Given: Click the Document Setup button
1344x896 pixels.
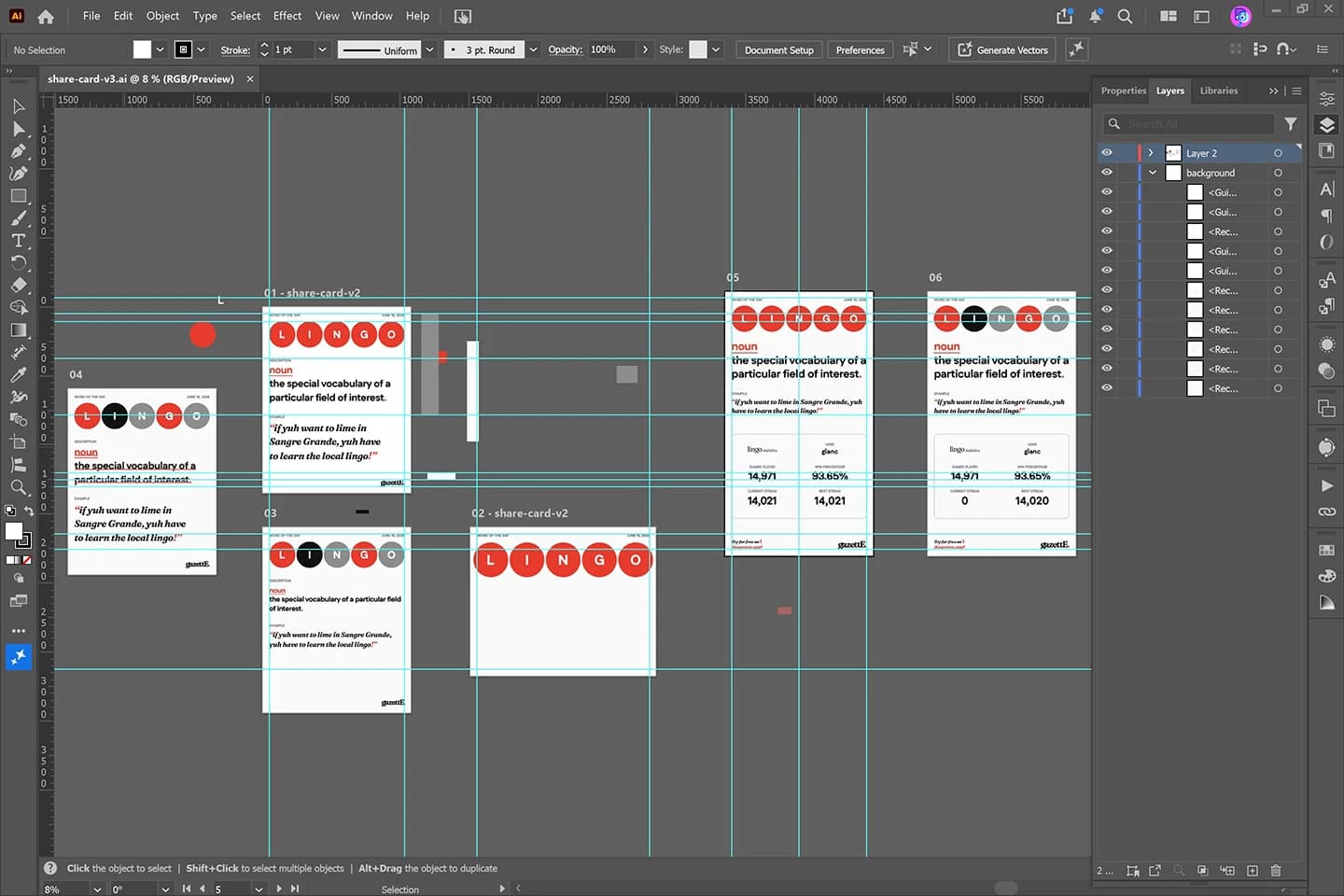Looking at the screenshot, I should (778, 49).
